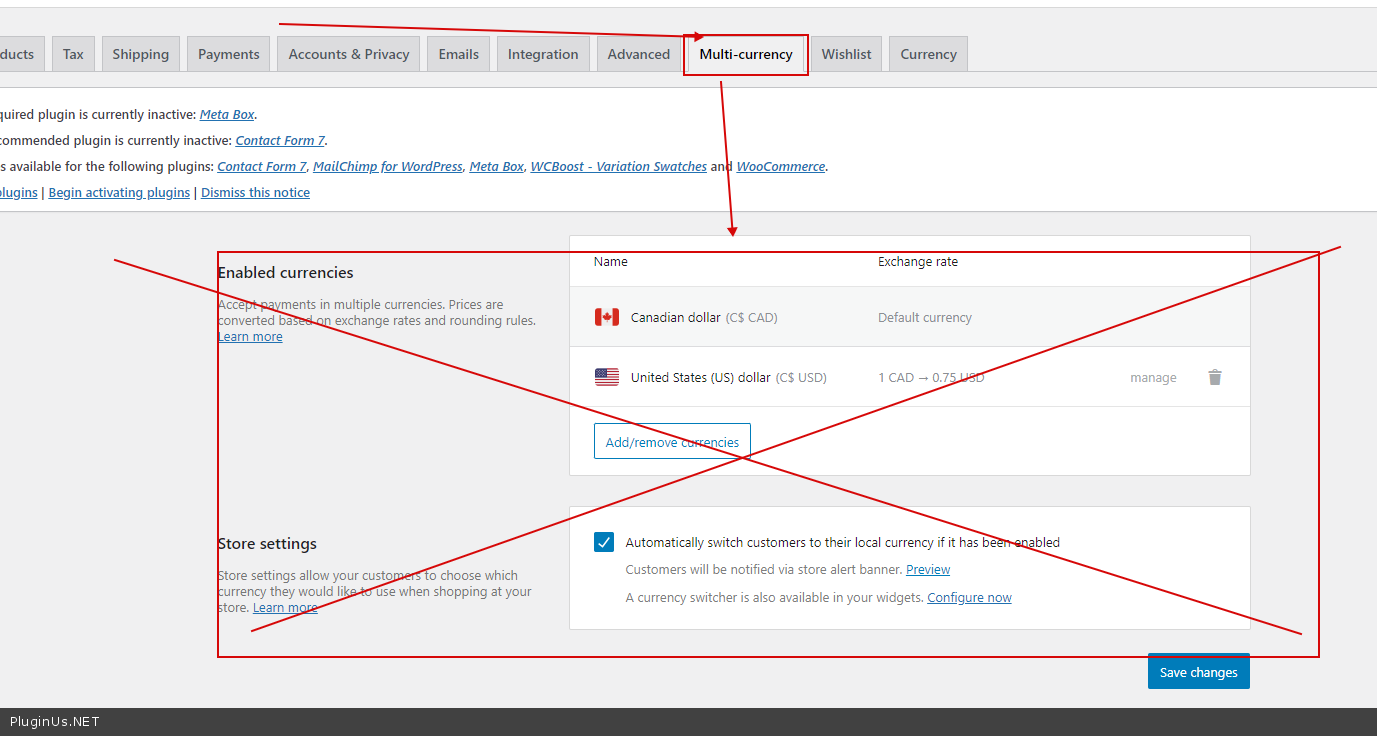Uncheck automatically switch customers to local currency
Screen dimensions: 1377x736
(x=603, y=542)
